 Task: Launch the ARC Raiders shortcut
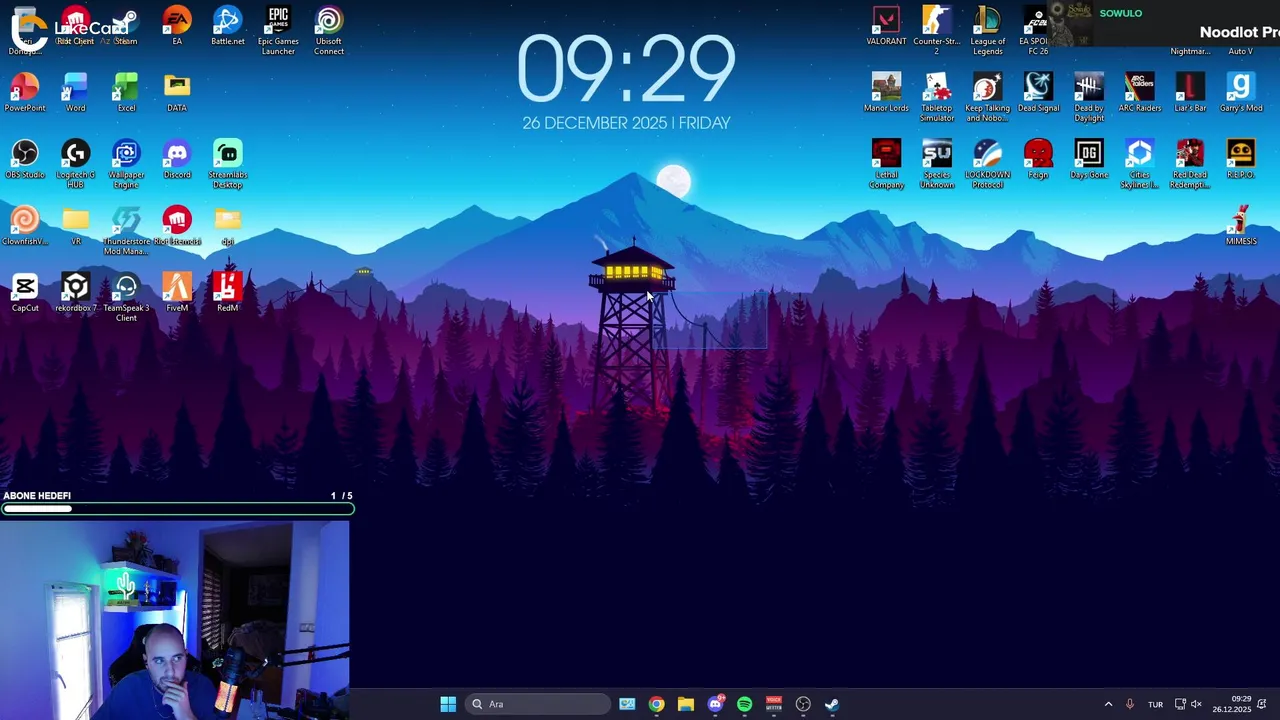point(1139,93)
